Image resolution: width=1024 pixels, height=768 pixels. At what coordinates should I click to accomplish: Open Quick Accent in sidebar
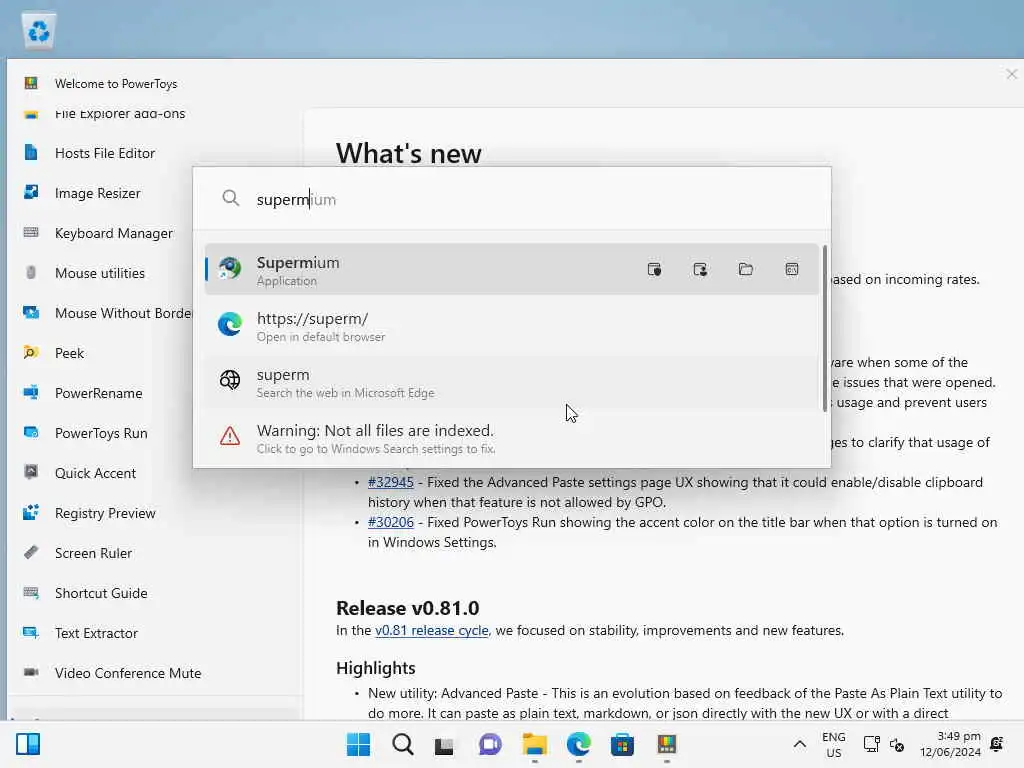[95, 473]
